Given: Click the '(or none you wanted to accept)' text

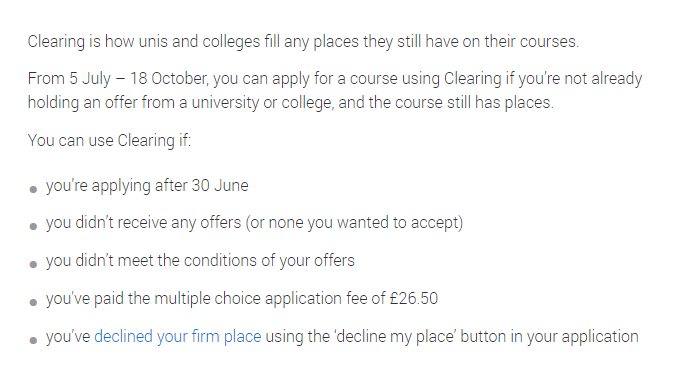Looking at the screenshot, I should pos(354,223).
